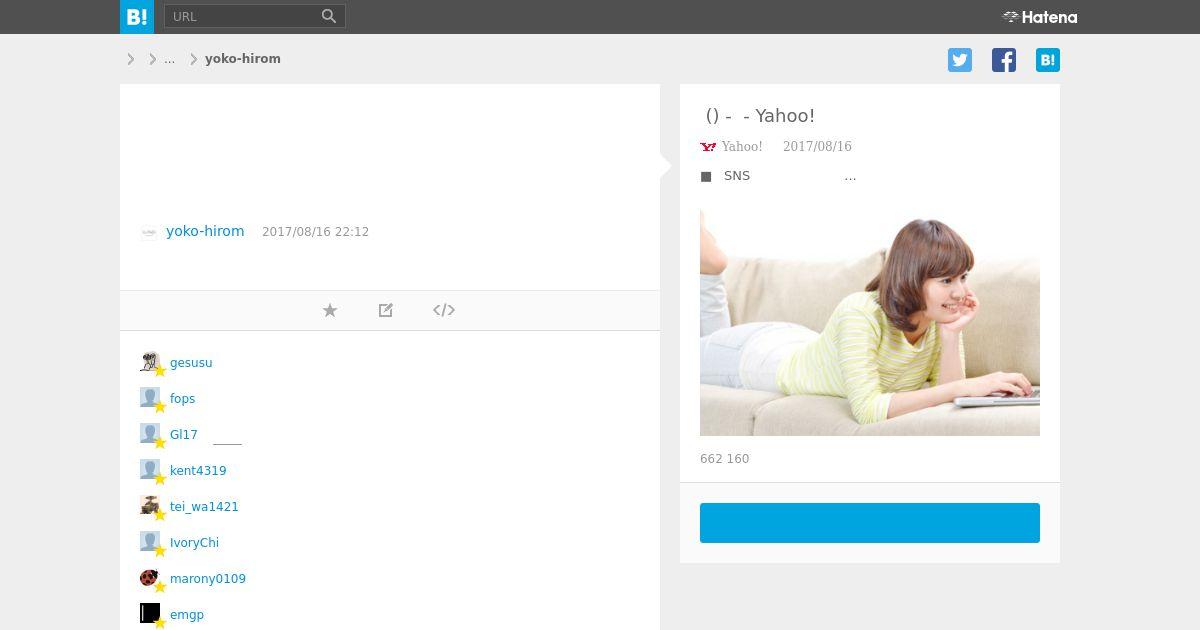Viewport: 1200px width, 630px height.
Task: Select the SNS category tag
Action: pyautogui.click(x=737, y=176)
